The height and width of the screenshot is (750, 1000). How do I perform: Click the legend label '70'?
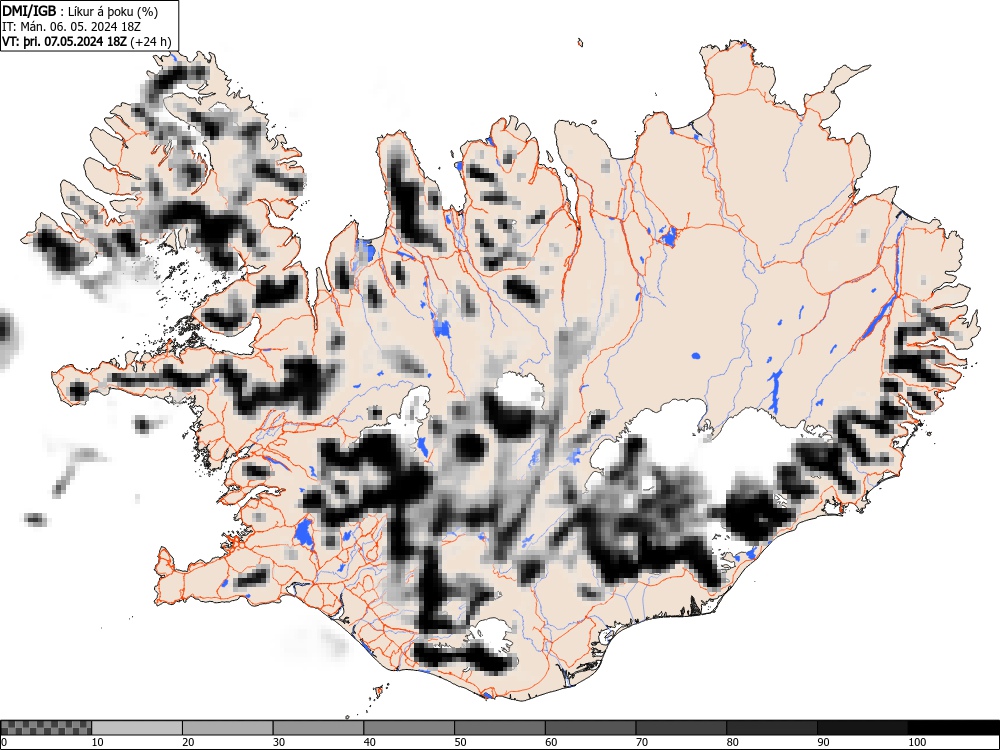pos(642,742)
